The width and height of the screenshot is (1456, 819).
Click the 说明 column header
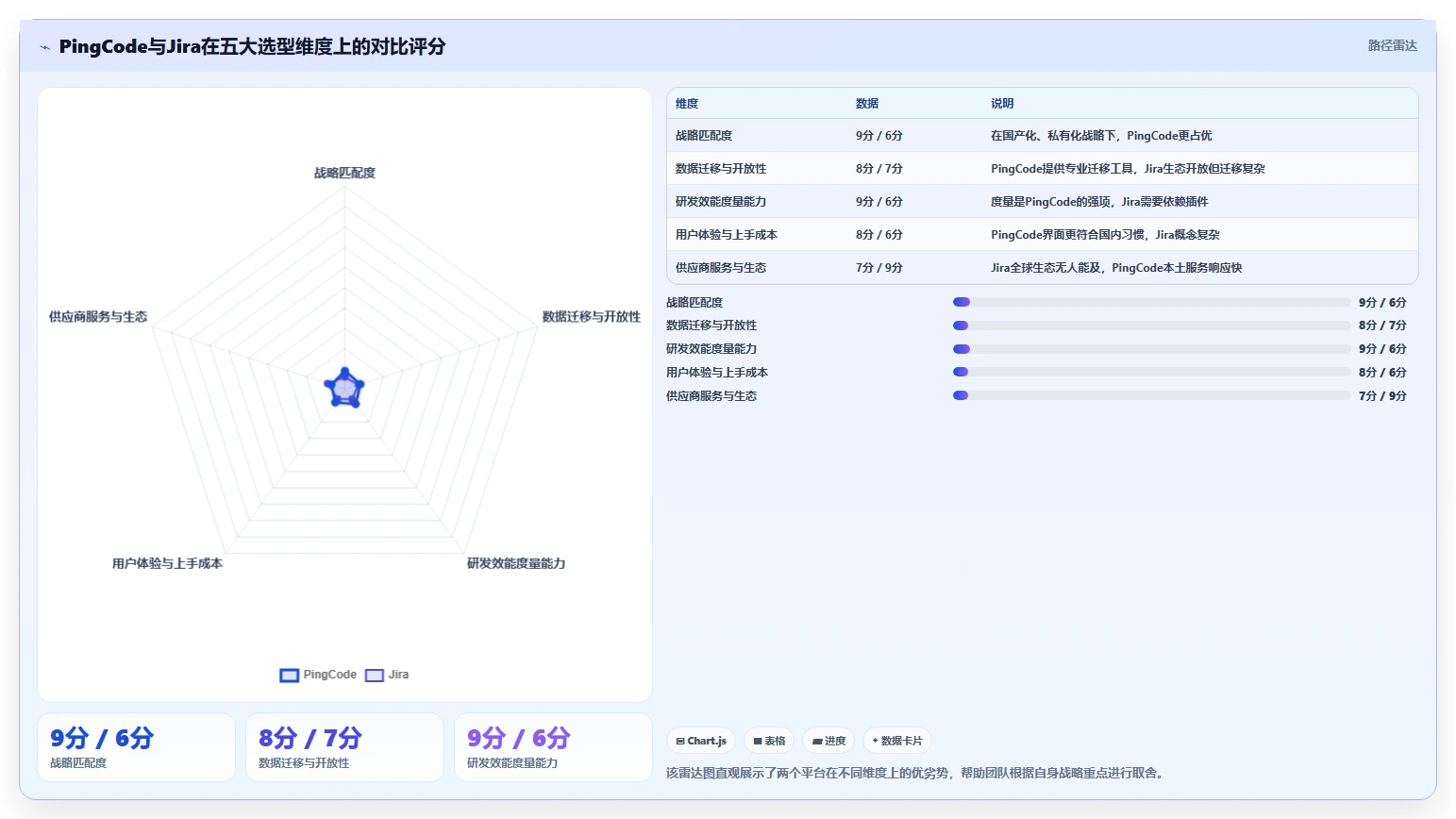[x=1002, y=104]
